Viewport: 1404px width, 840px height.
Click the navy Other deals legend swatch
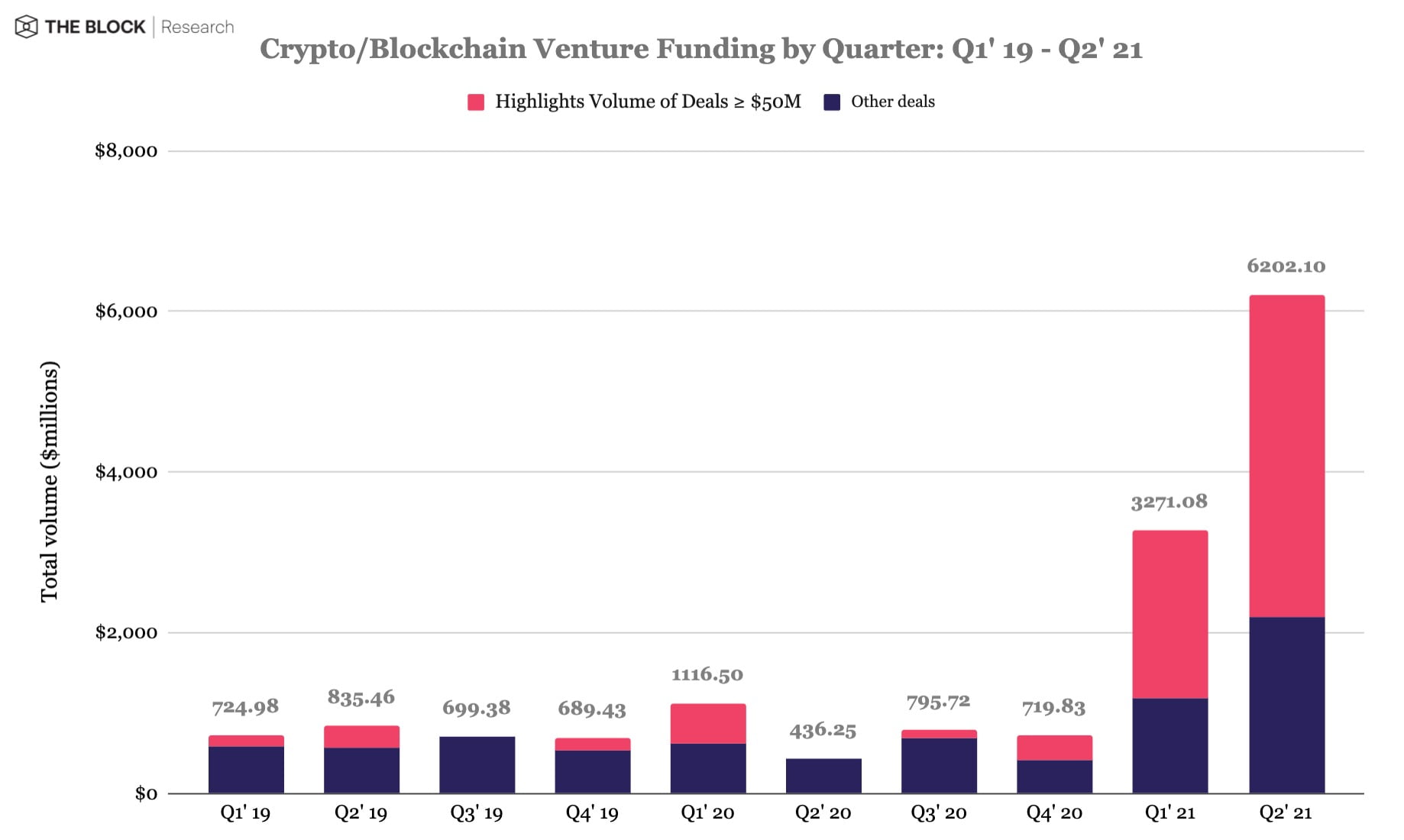coord(832,102)
